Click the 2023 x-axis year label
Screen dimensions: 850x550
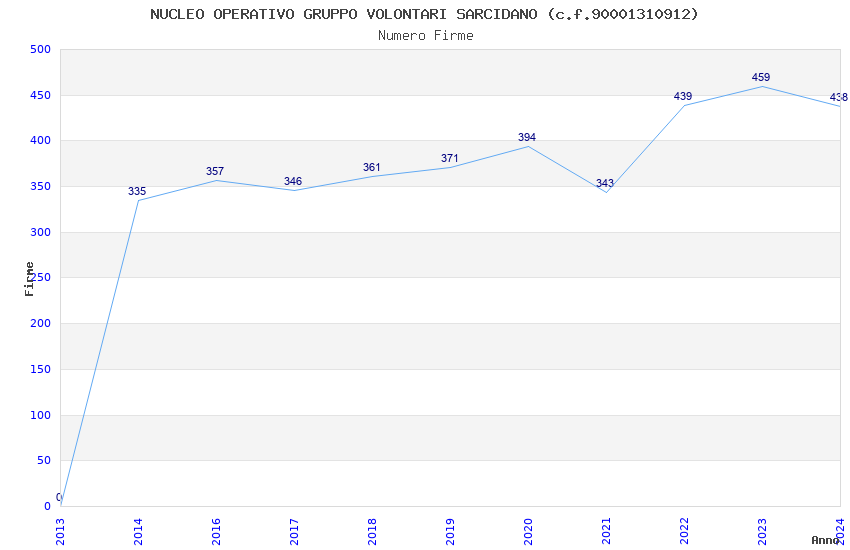click(x=762, y=531)
